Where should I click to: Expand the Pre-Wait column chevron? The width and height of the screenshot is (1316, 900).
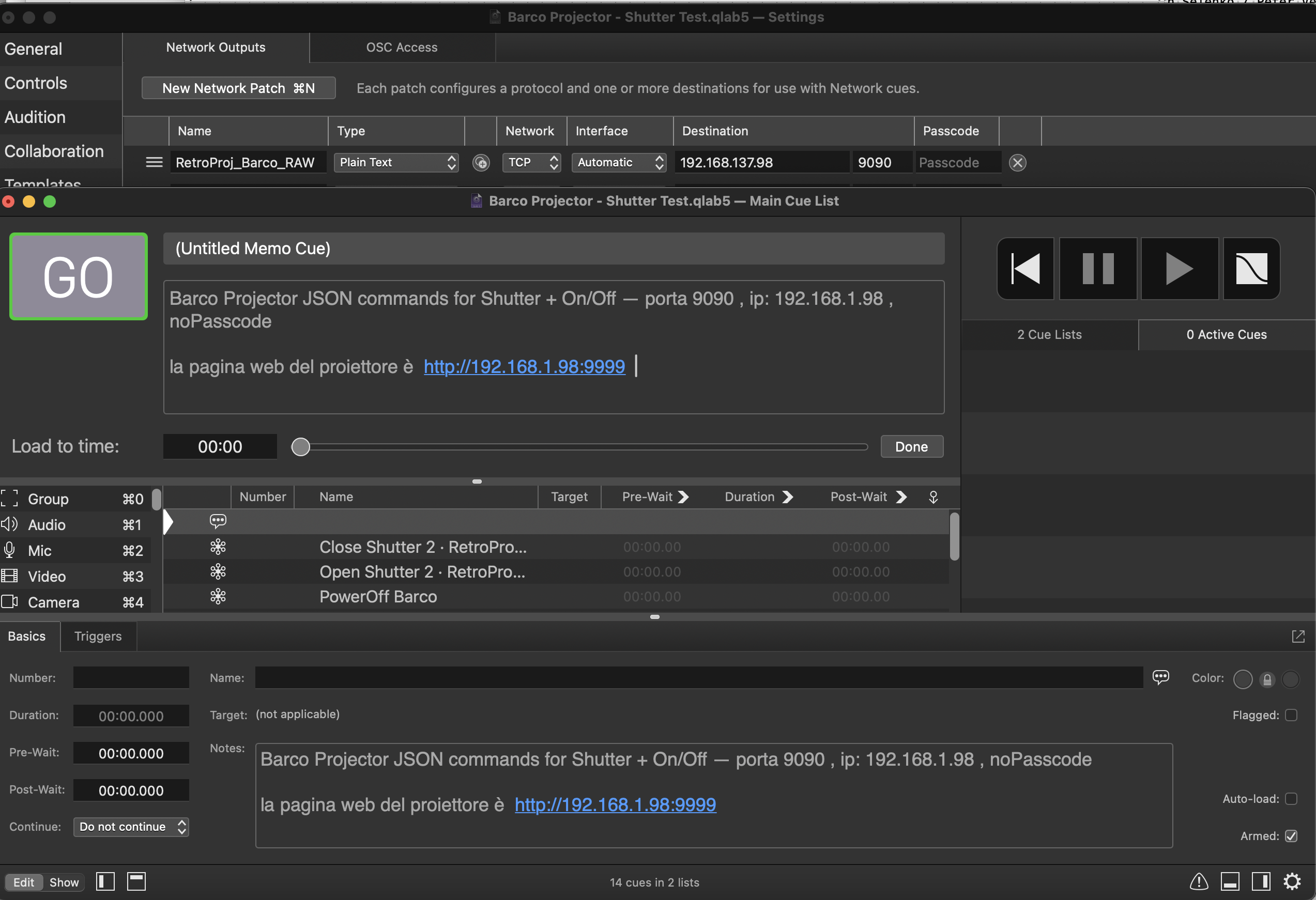click(x=684, y=497)
